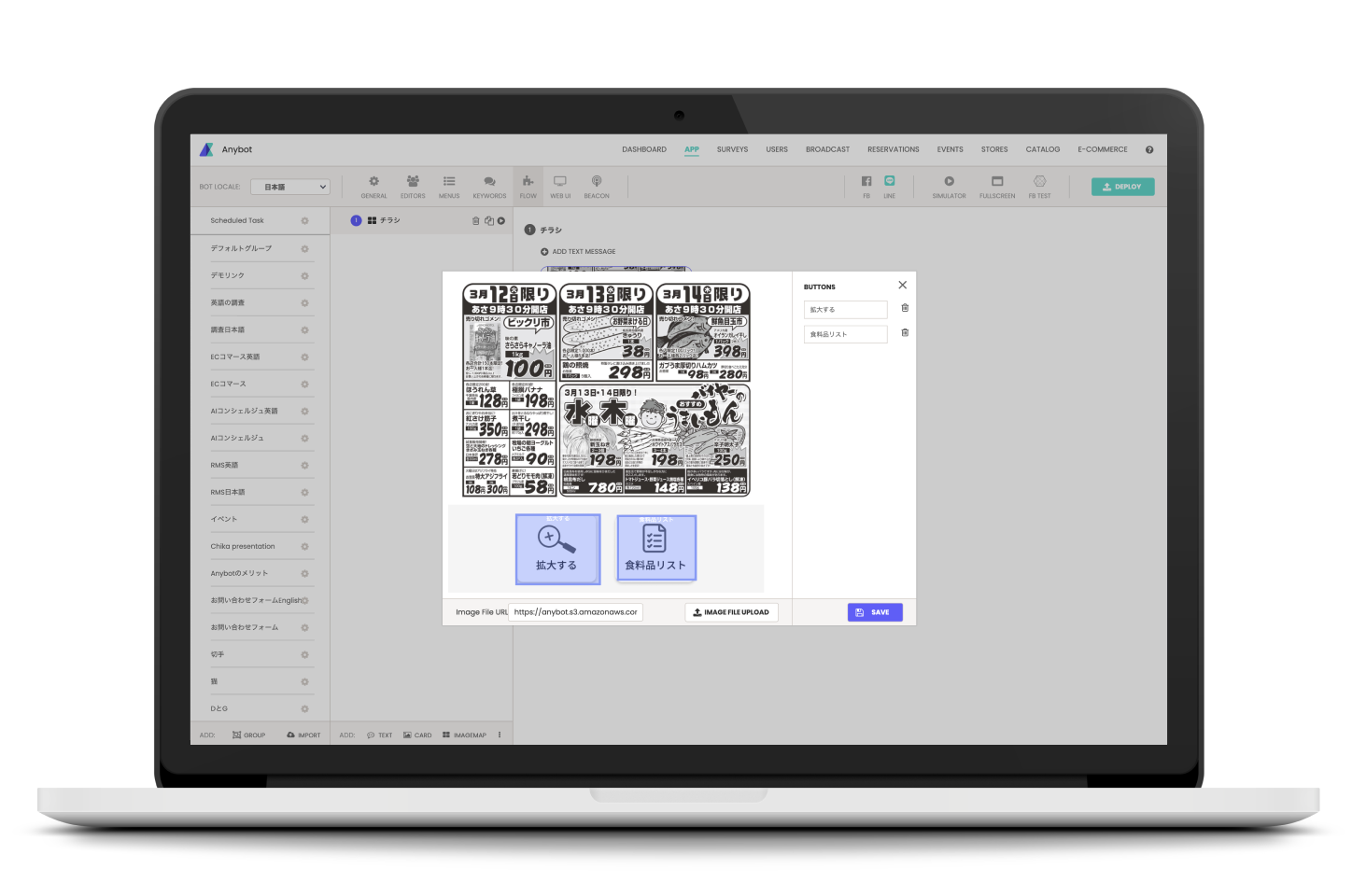Click the Image File Upload button
The height and width of the screenshot is (896, 1352).
(x=731, y=612)
